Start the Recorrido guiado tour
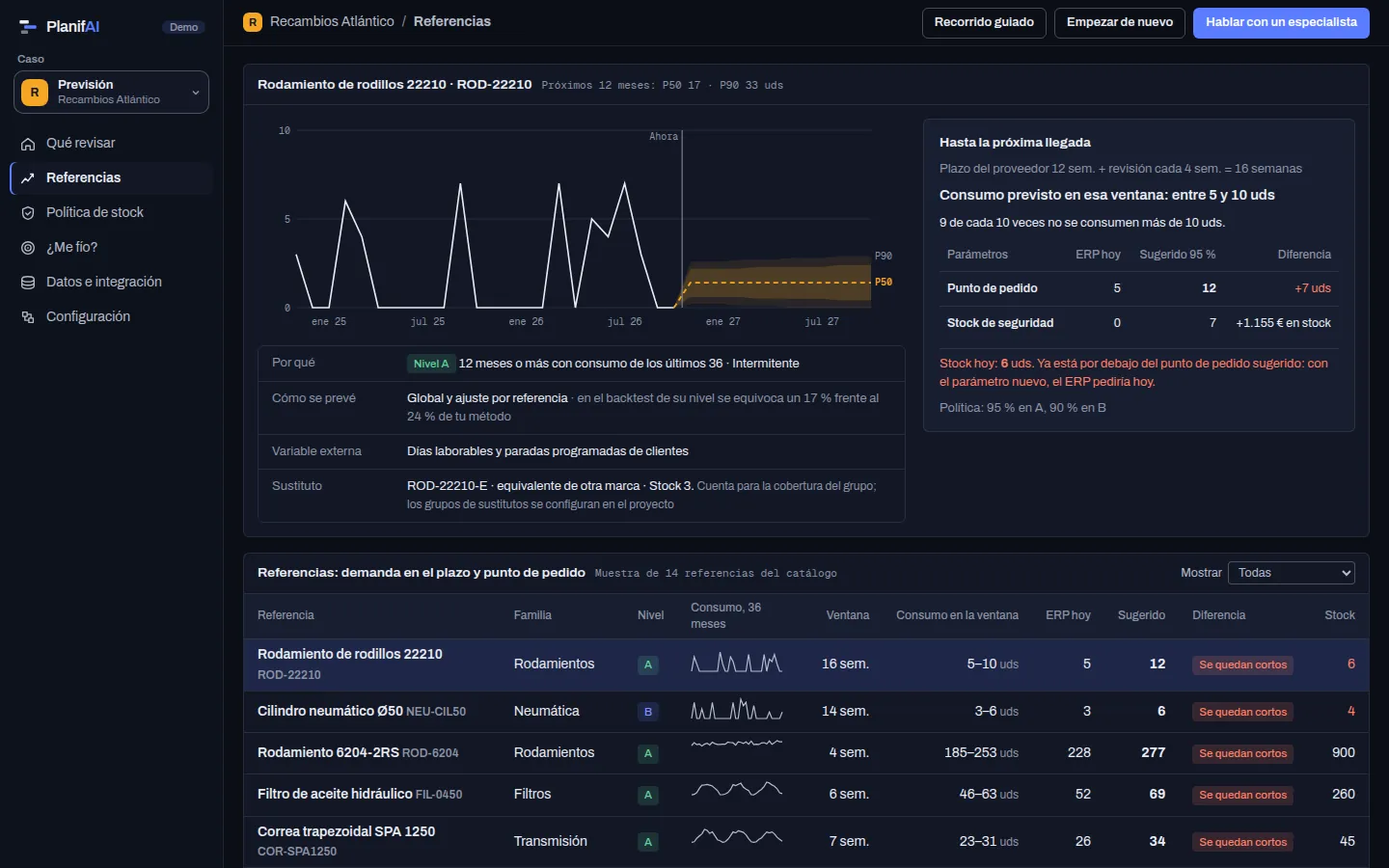Image resolution: width=1389 pixels, height=868 pixels. [x=984, y=22]
